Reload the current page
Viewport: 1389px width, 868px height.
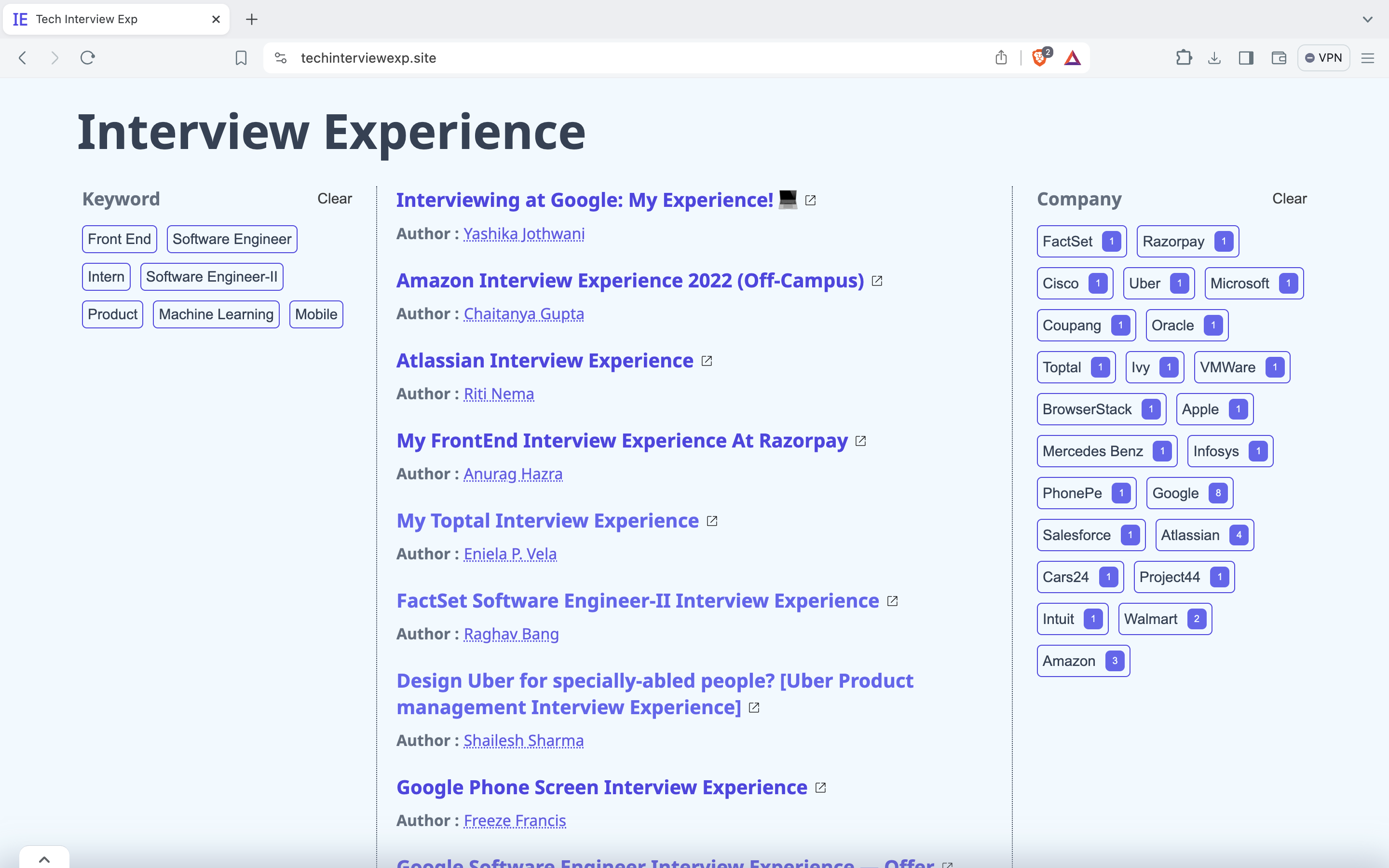(87, 58)
